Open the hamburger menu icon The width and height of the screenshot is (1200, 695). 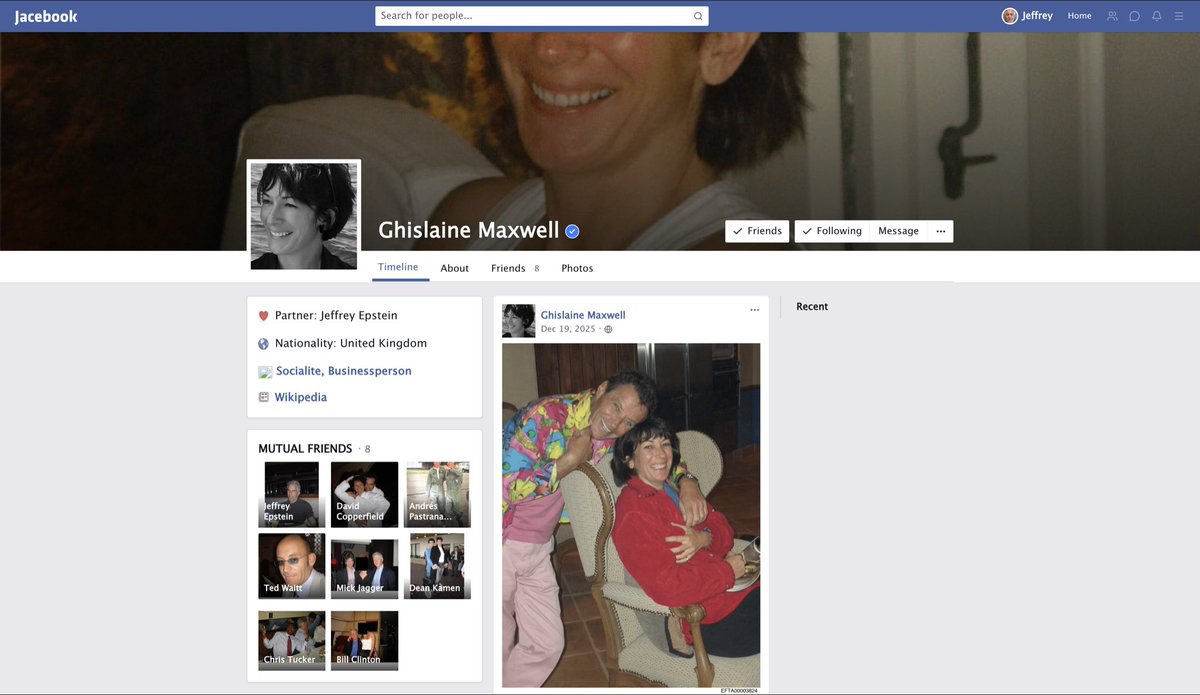[x=1179, y=16]
